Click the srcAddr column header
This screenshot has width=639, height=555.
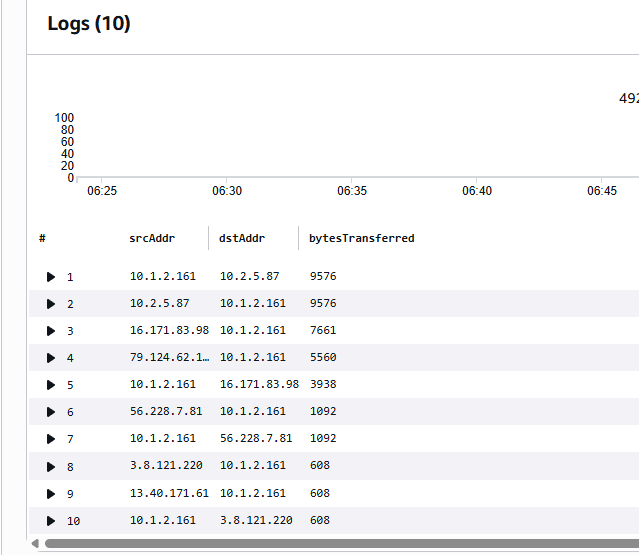tap(151, 238)
